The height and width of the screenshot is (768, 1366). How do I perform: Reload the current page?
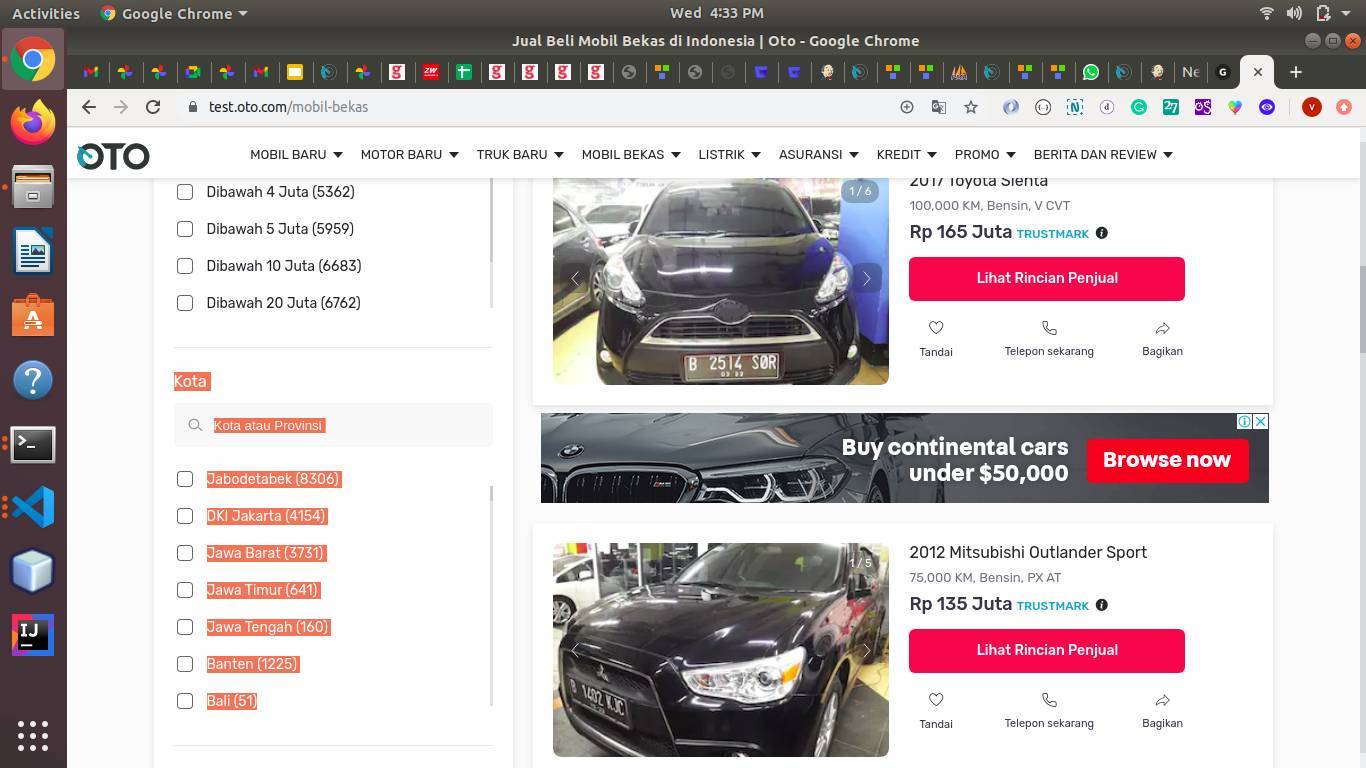click(x=153, y=107)
